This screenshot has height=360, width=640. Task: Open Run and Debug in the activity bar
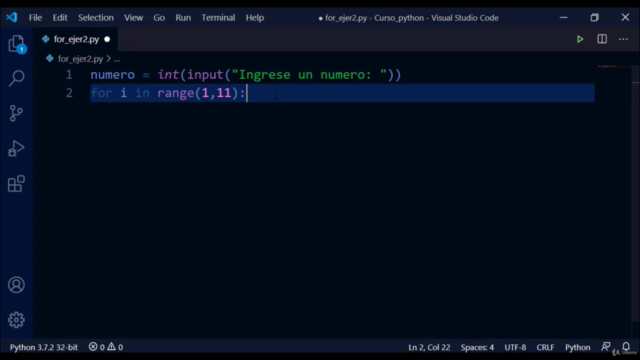pyautogui.click(x=16, y=148)
